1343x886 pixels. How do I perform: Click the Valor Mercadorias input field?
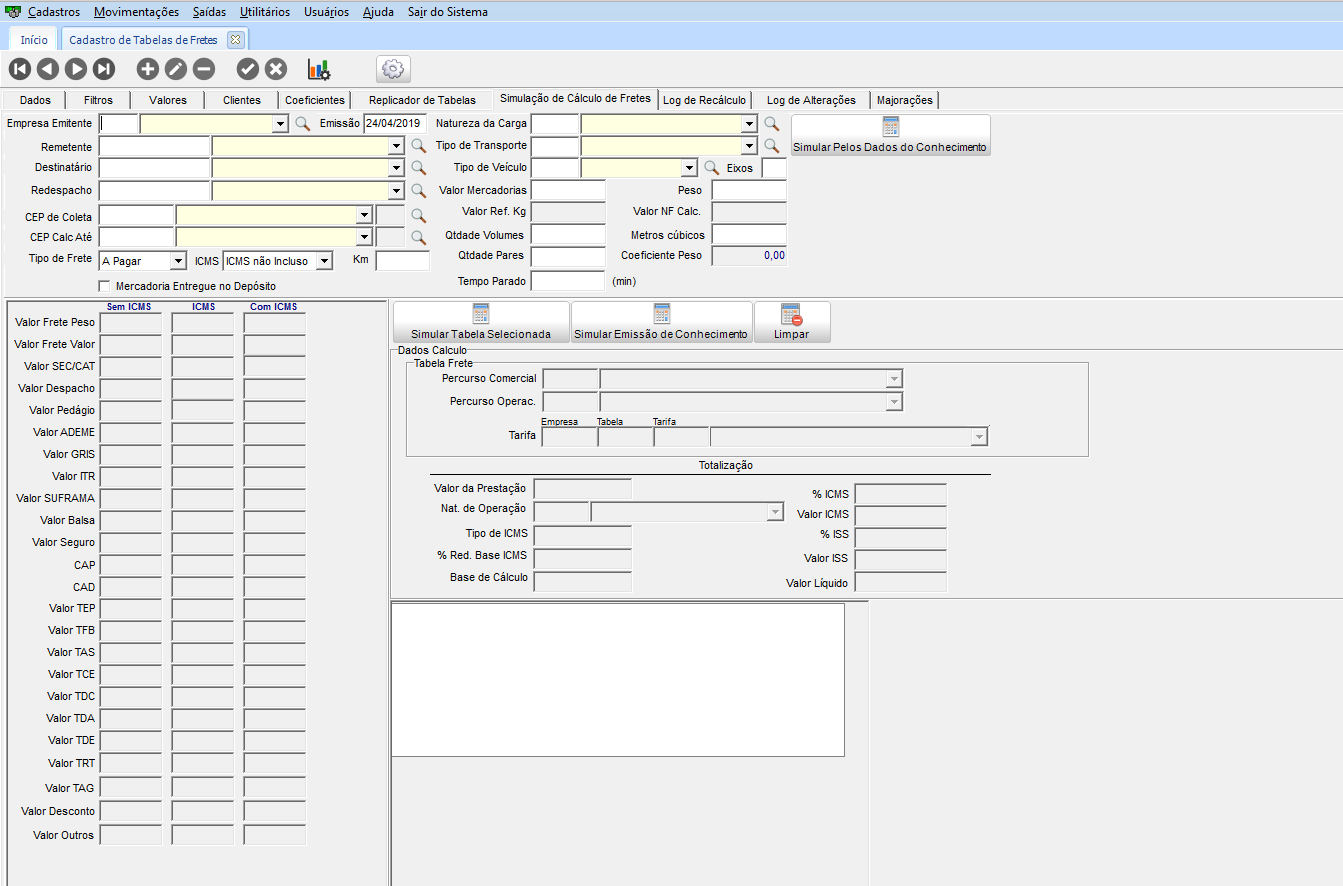pos(568,190)
